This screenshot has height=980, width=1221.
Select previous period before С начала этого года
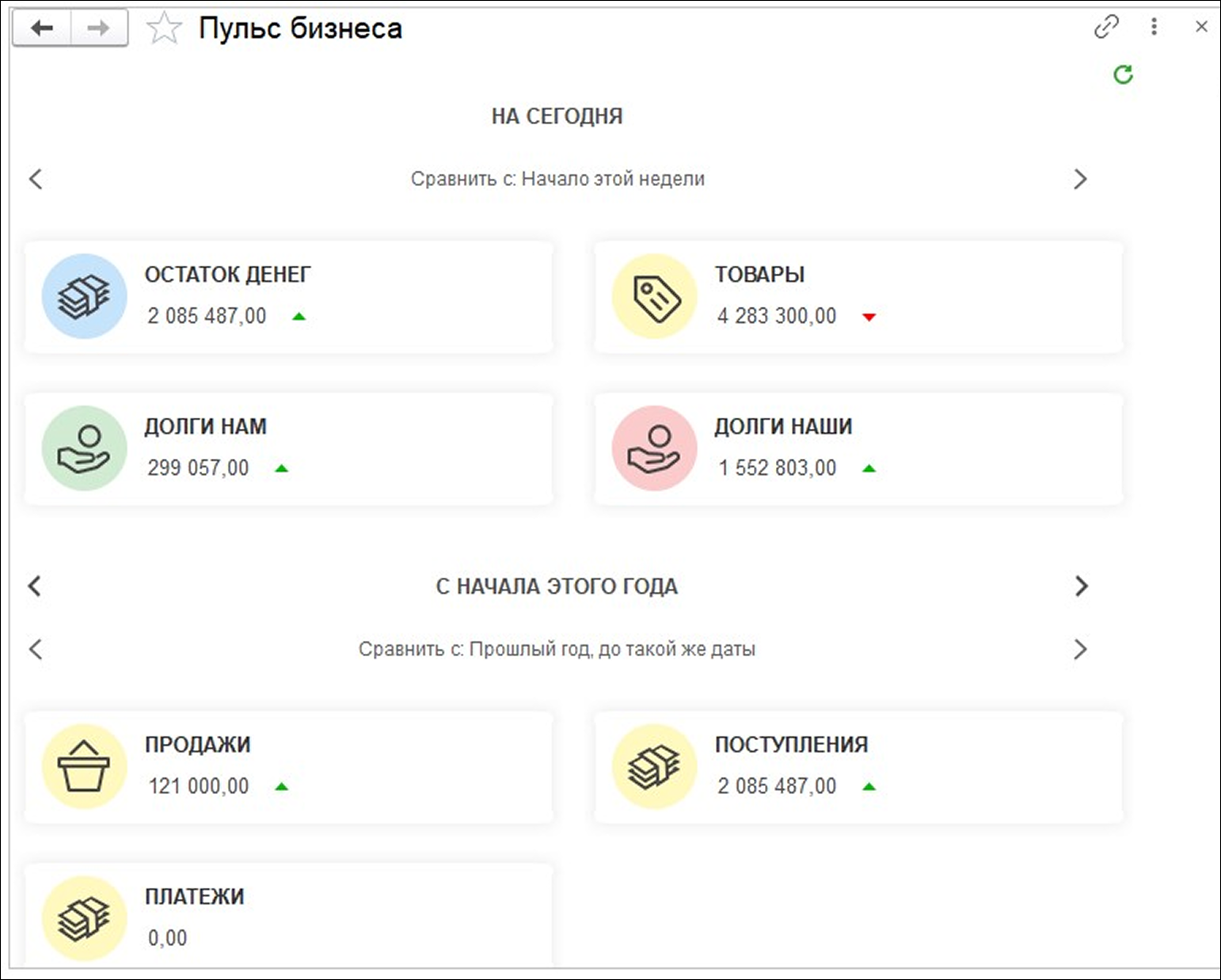coord(35,587)
